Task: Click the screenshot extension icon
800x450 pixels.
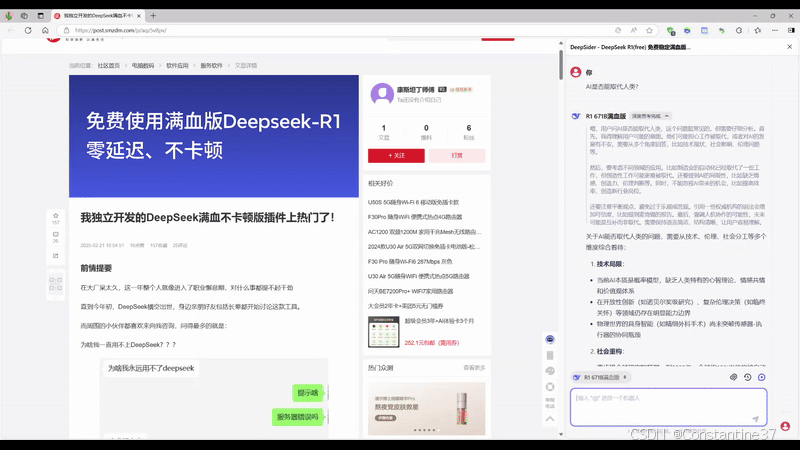Action: point(705,31)
